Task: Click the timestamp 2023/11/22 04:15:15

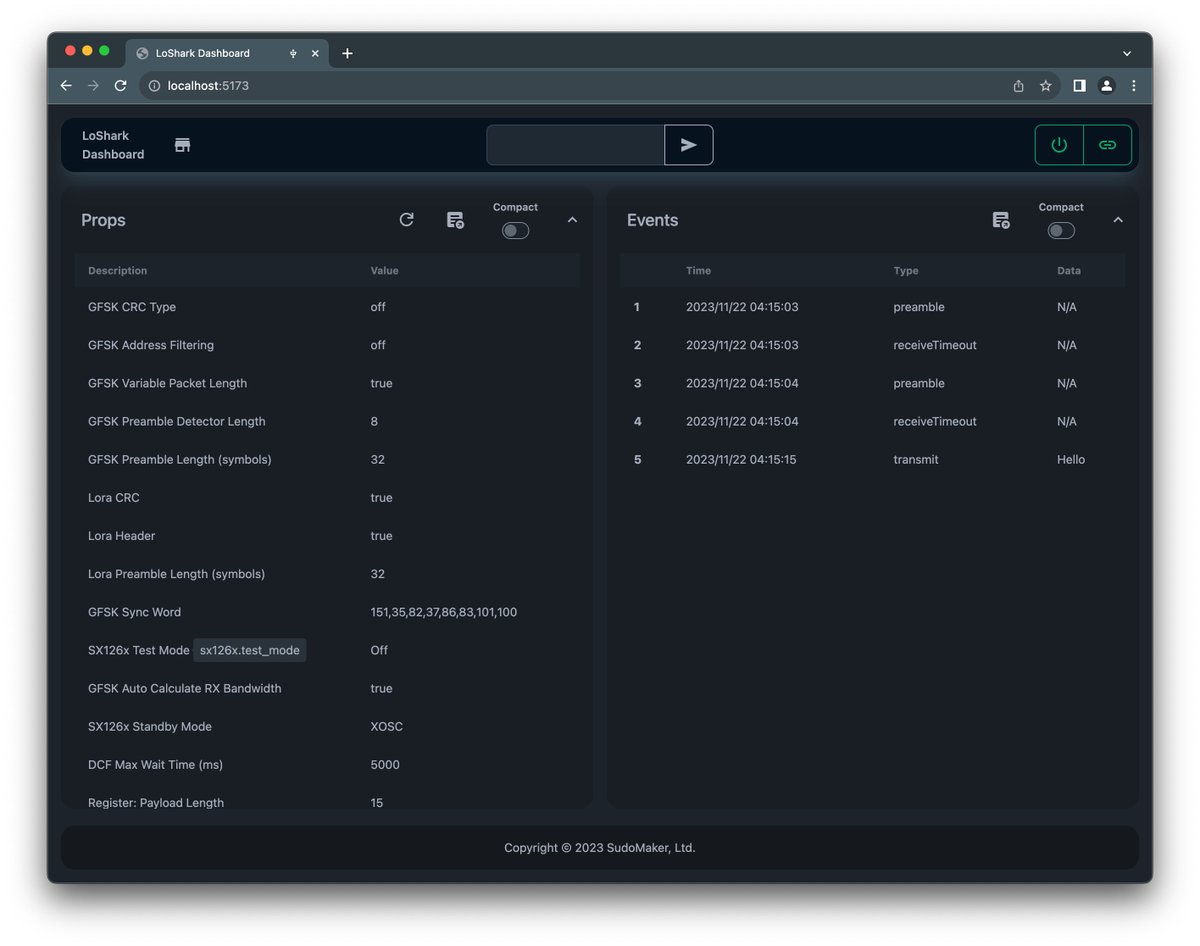Action: point(741,460)
